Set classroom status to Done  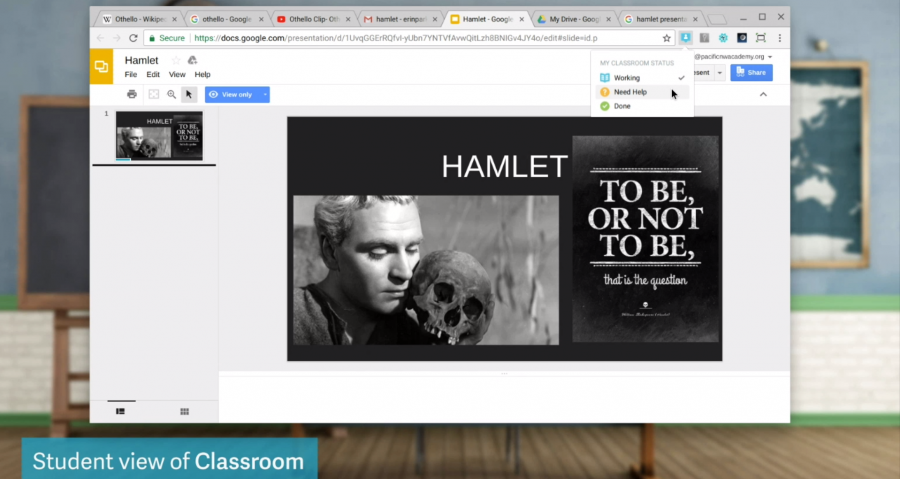coord(642,106)
